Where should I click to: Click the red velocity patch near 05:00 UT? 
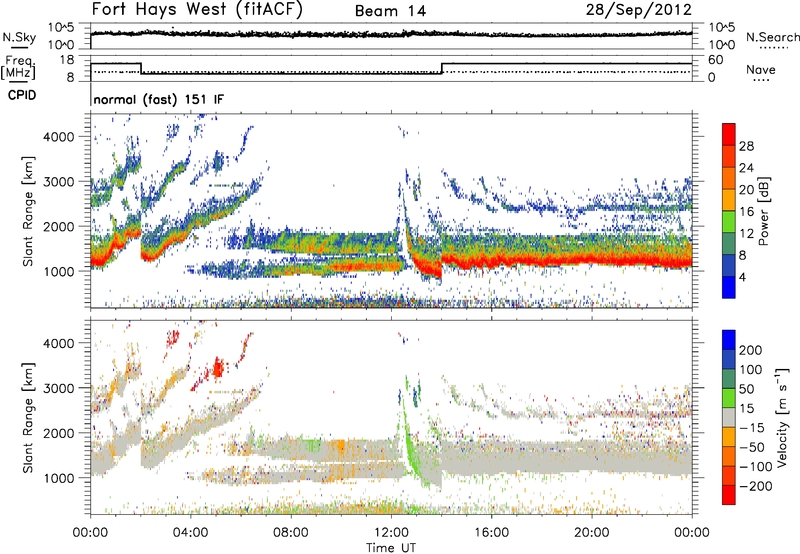(x=218, y=367)
